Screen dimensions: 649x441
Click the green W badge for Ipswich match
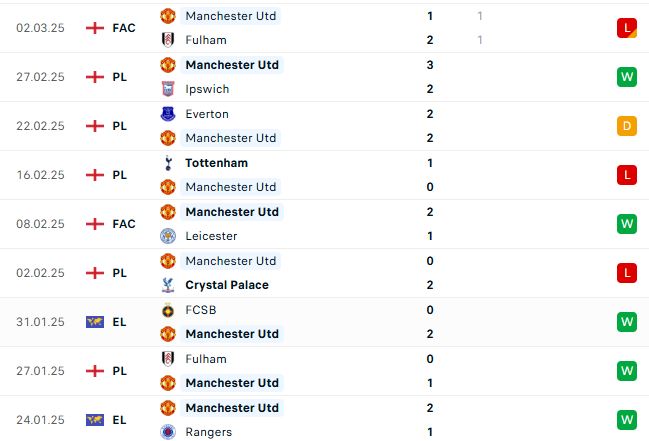click(627, 77)
